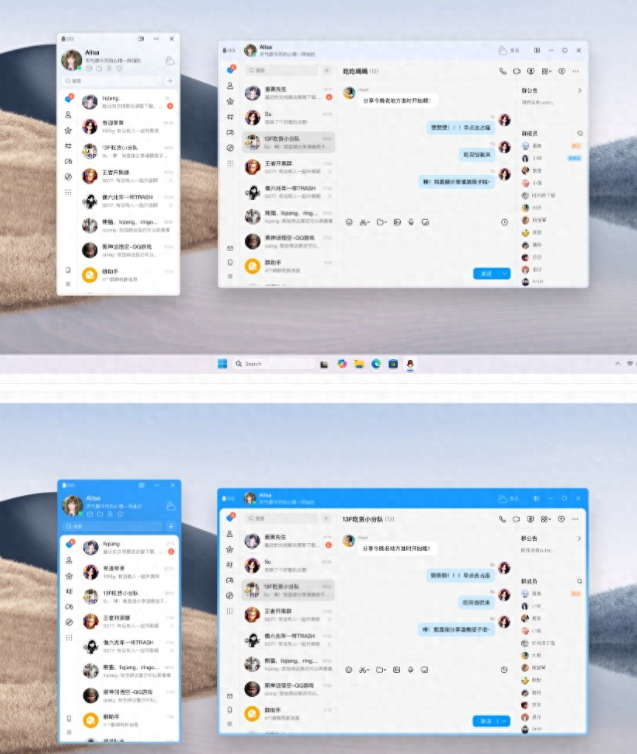Open scissors screenshot dropdown in white chat window
Viewport: 637px width, 754px height.
pos(364,222)
